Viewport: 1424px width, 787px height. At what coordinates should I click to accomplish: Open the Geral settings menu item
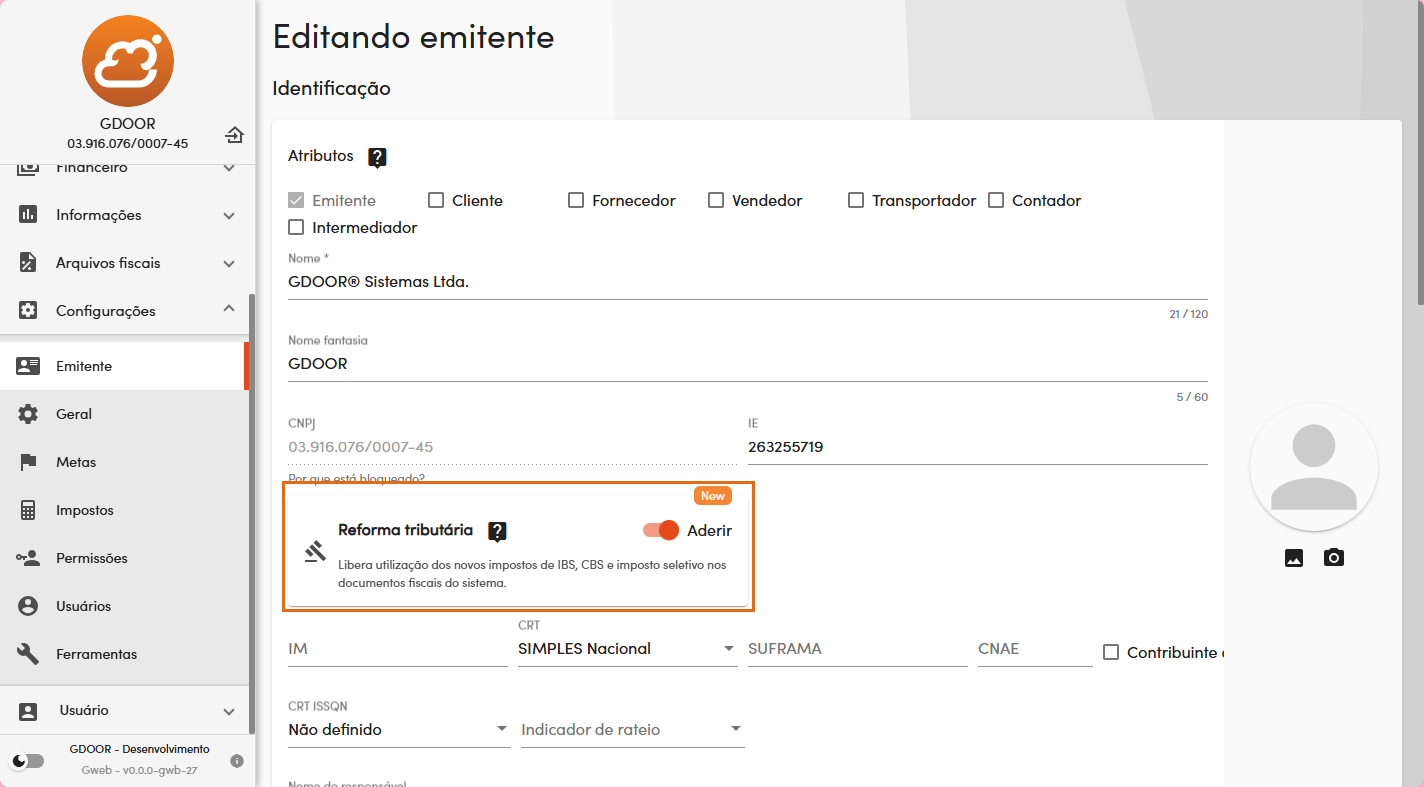[124, 414]
